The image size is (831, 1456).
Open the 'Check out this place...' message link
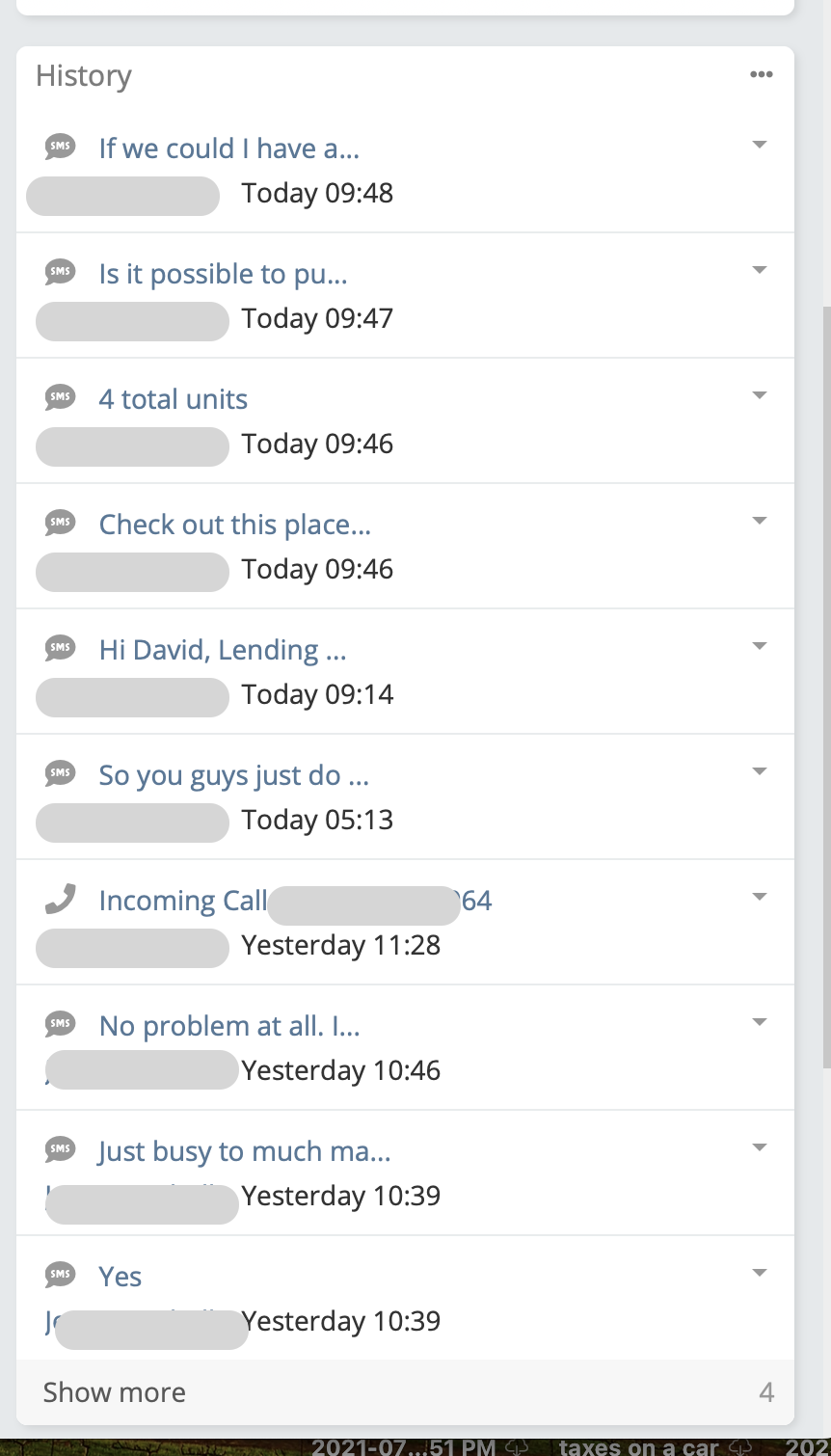tap(234, 525)
